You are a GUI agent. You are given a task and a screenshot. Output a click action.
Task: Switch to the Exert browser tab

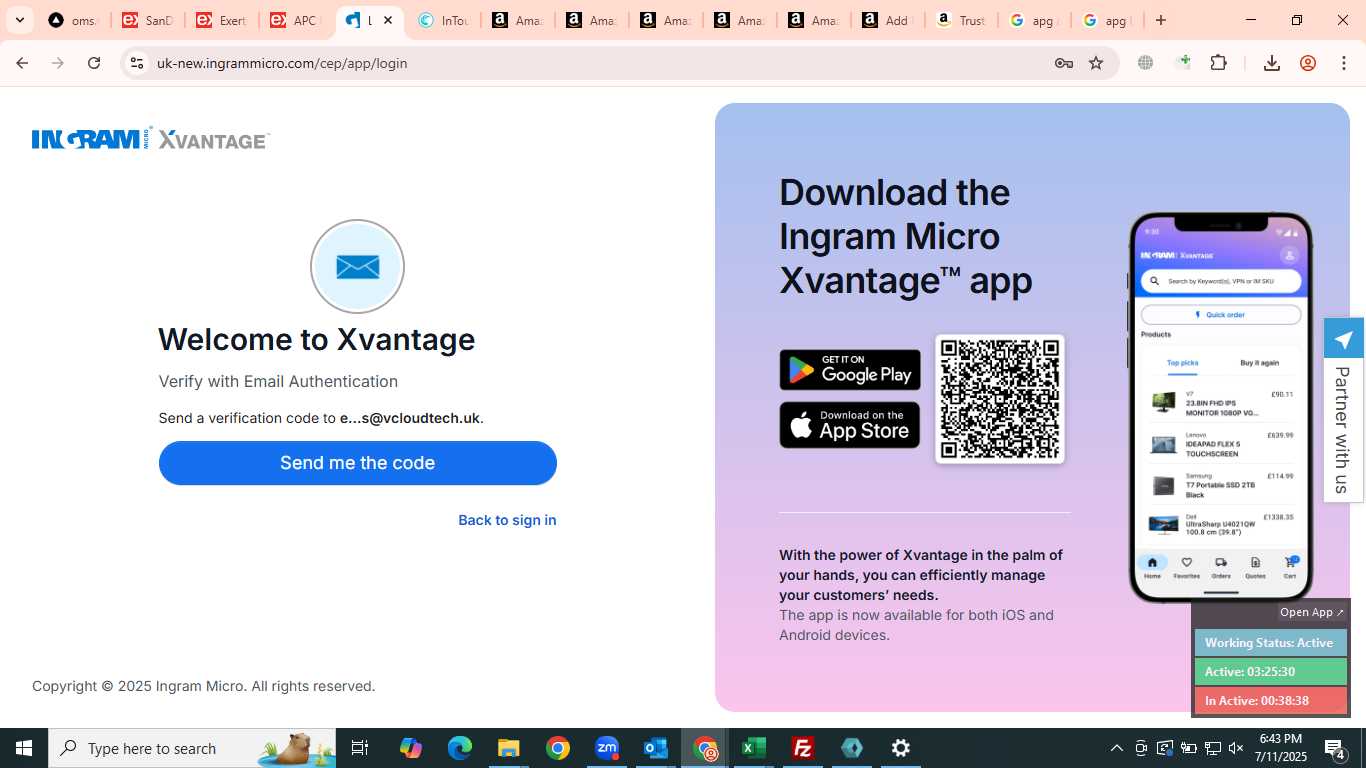(221, 20)
